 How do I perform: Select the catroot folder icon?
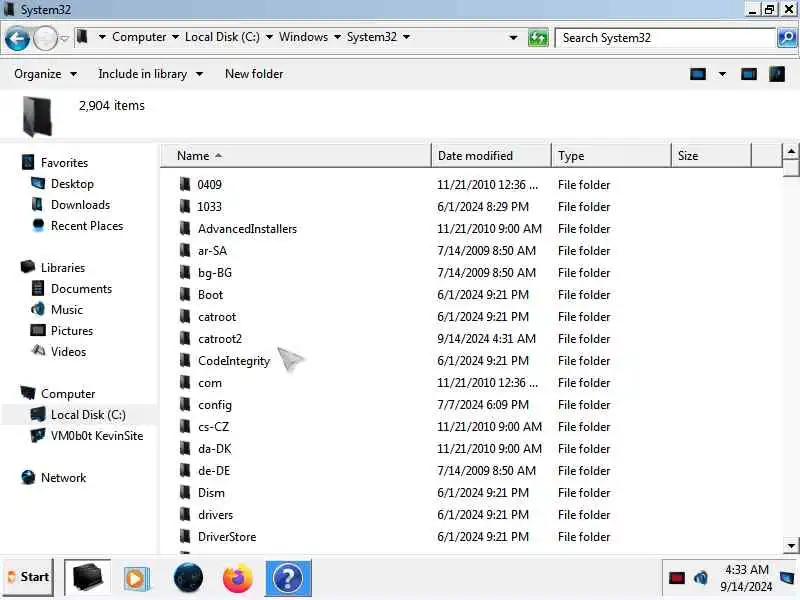pos(185,316)
